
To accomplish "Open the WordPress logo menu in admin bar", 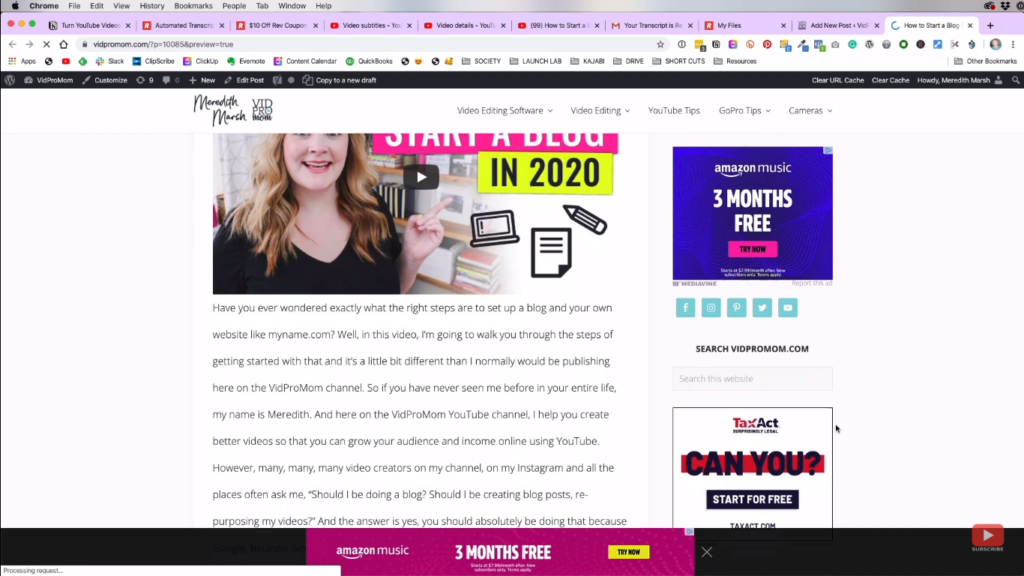I will 10,80.
